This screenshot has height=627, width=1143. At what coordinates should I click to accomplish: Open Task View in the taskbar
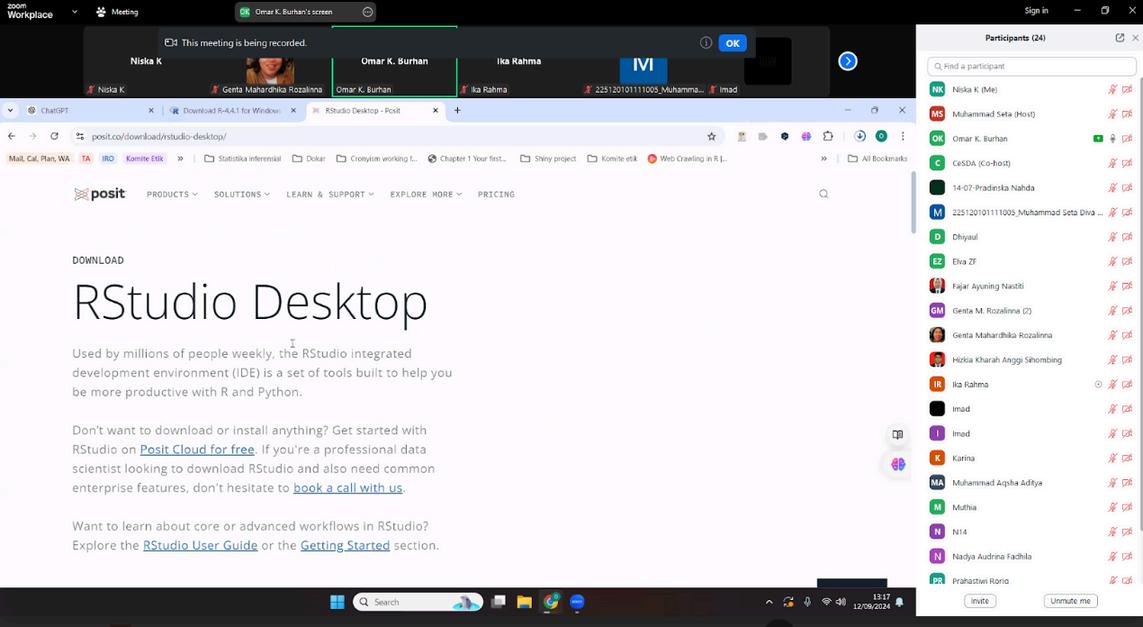point(499,602)
